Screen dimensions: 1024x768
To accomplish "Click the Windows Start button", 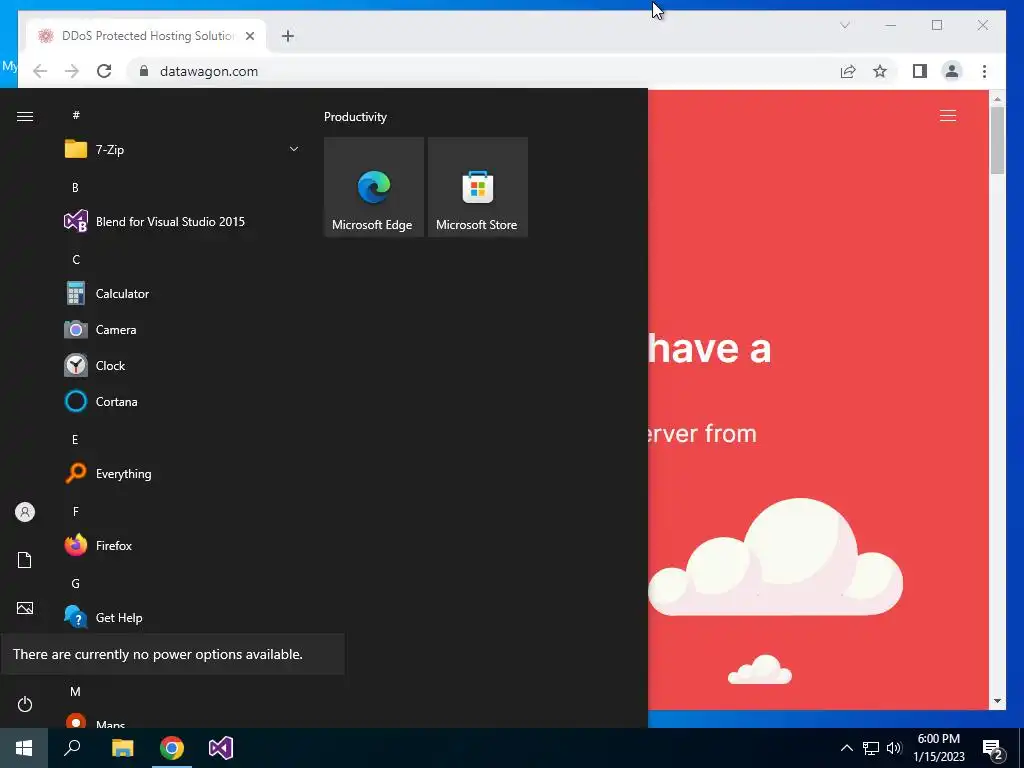I will [24, 748].
